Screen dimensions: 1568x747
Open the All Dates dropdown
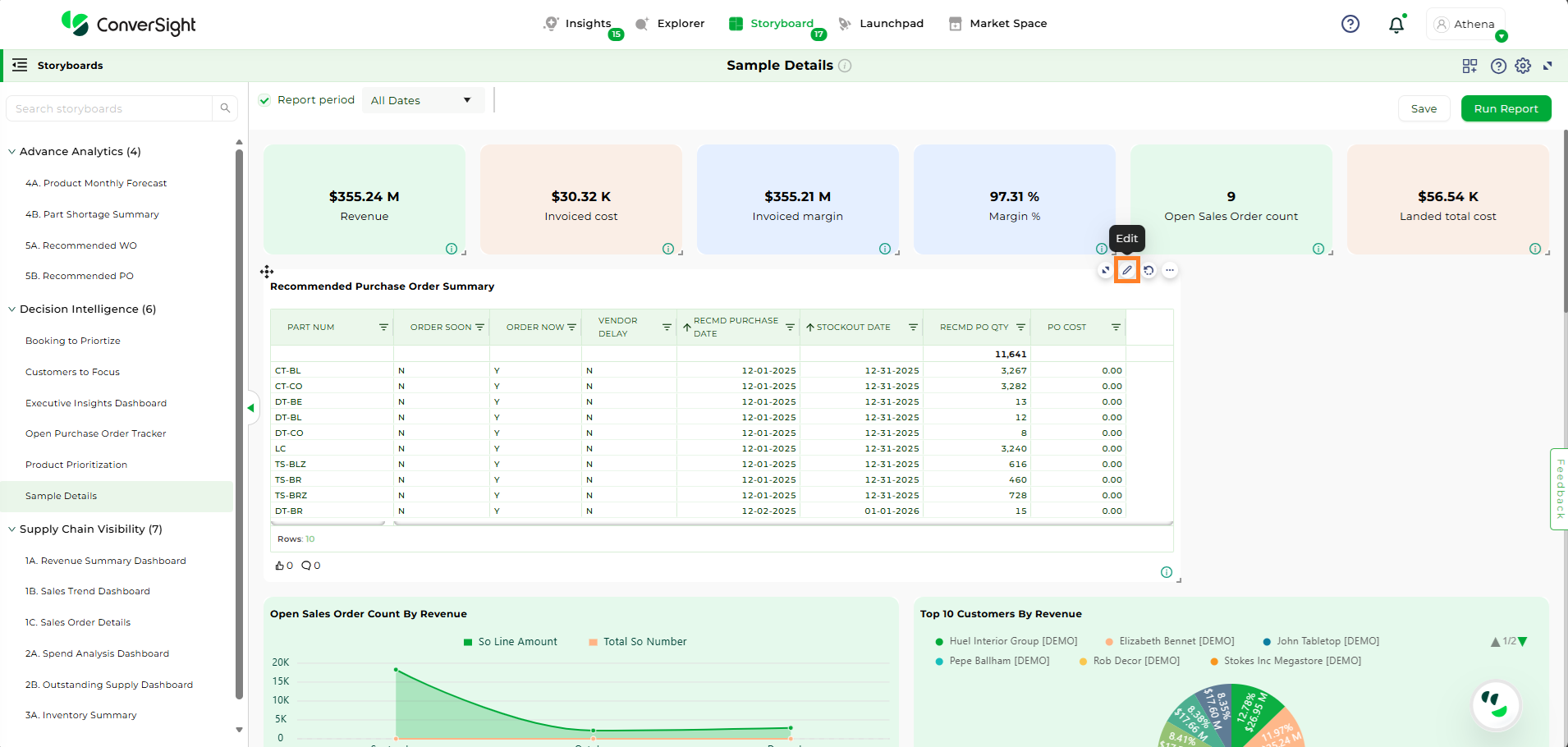coord(421,100)
